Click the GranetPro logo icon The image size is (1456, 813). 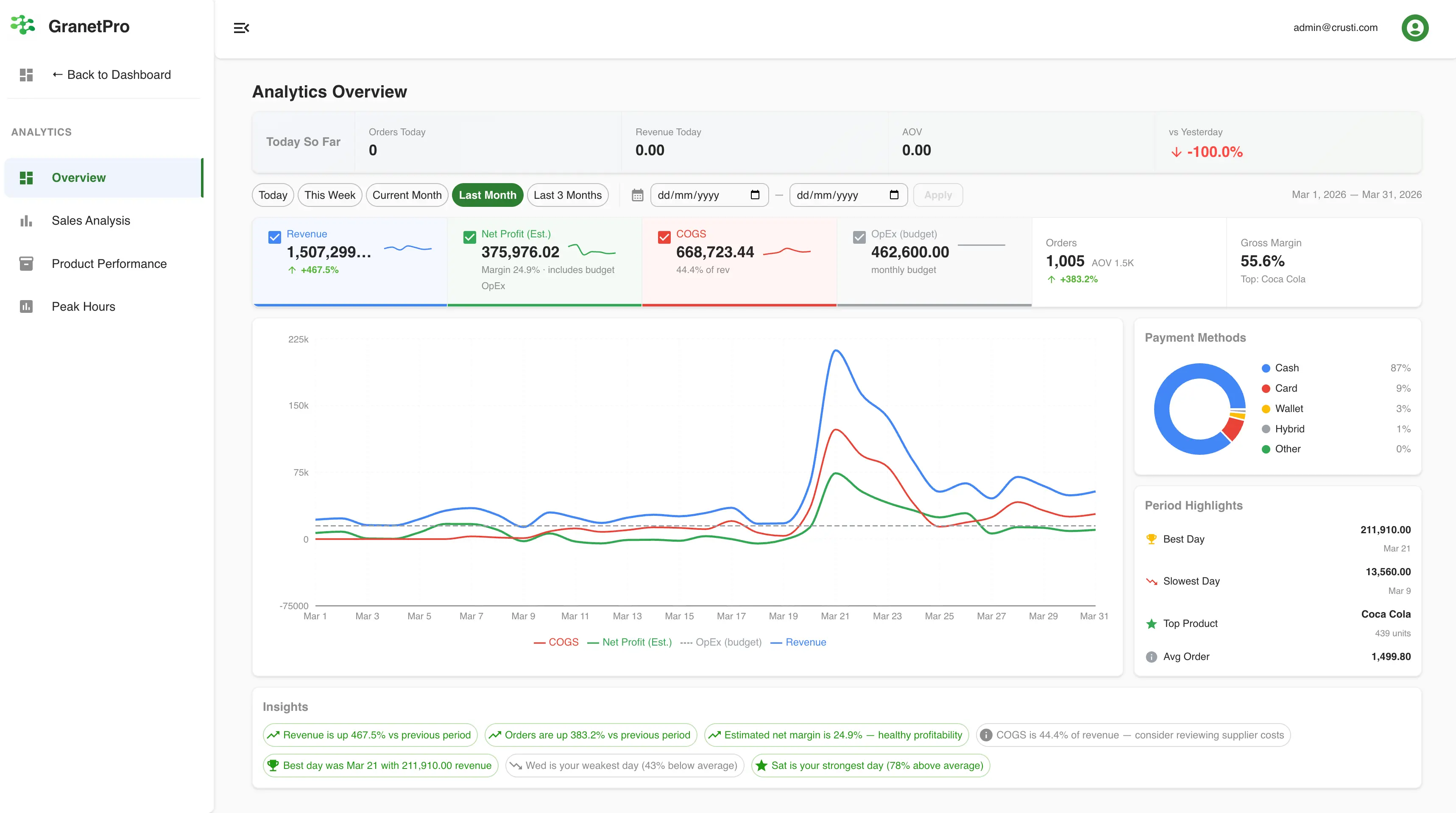coord(22,25)
